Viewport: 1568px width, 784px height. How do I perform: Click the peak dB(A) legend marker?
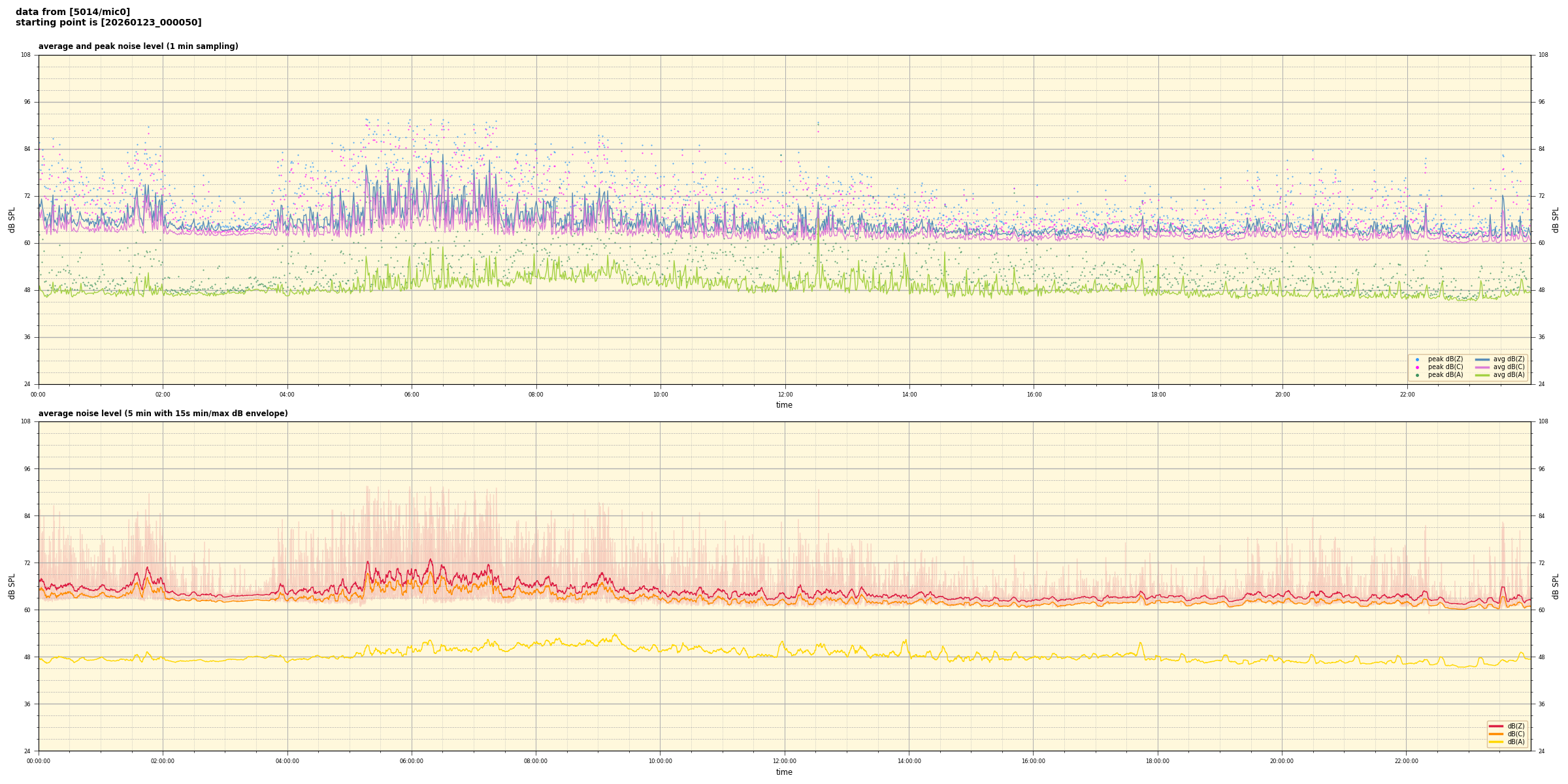tap(1417, 375)
